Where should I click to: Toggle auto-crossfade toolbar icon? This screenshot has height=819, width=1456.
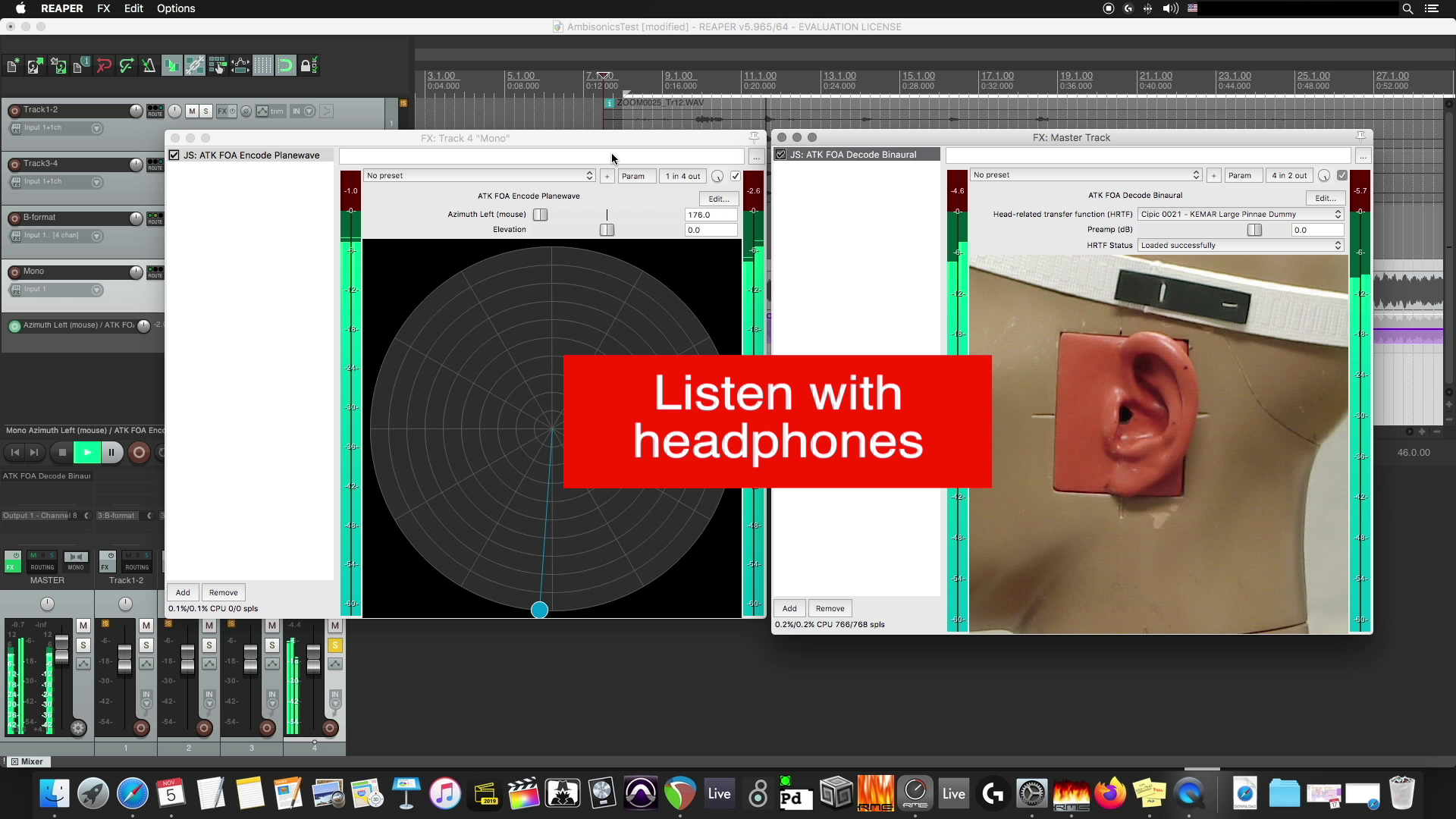[x=172, y=66]
